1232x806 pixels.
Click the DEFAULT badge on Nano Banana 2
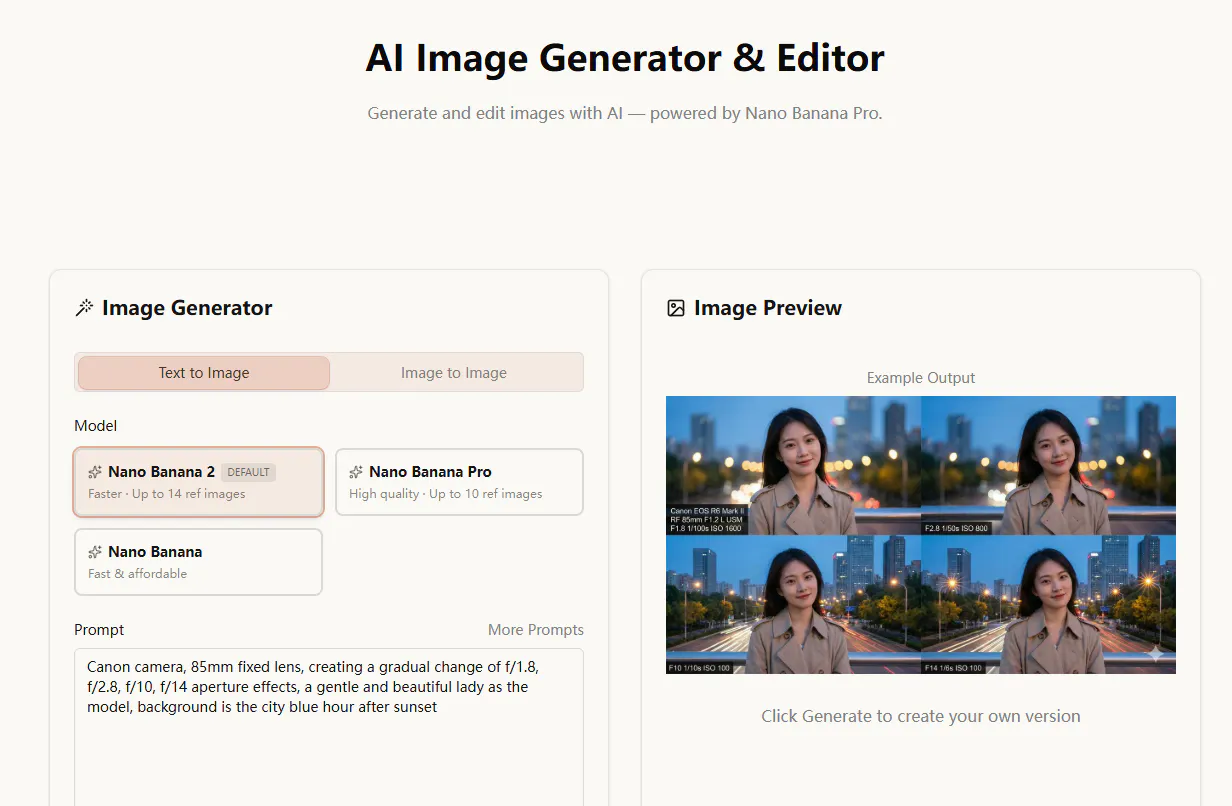click(248, 472)
